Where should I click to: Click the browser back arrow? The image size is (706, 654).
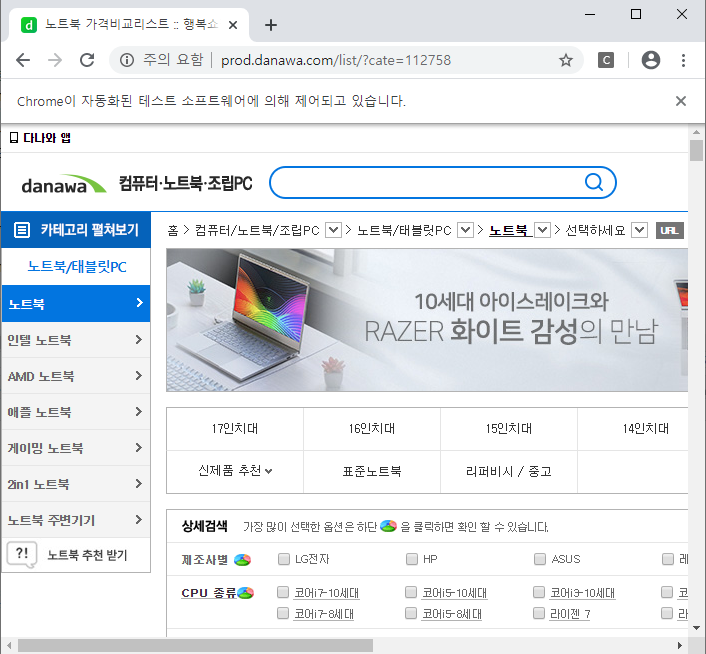(x=23, y=60)
